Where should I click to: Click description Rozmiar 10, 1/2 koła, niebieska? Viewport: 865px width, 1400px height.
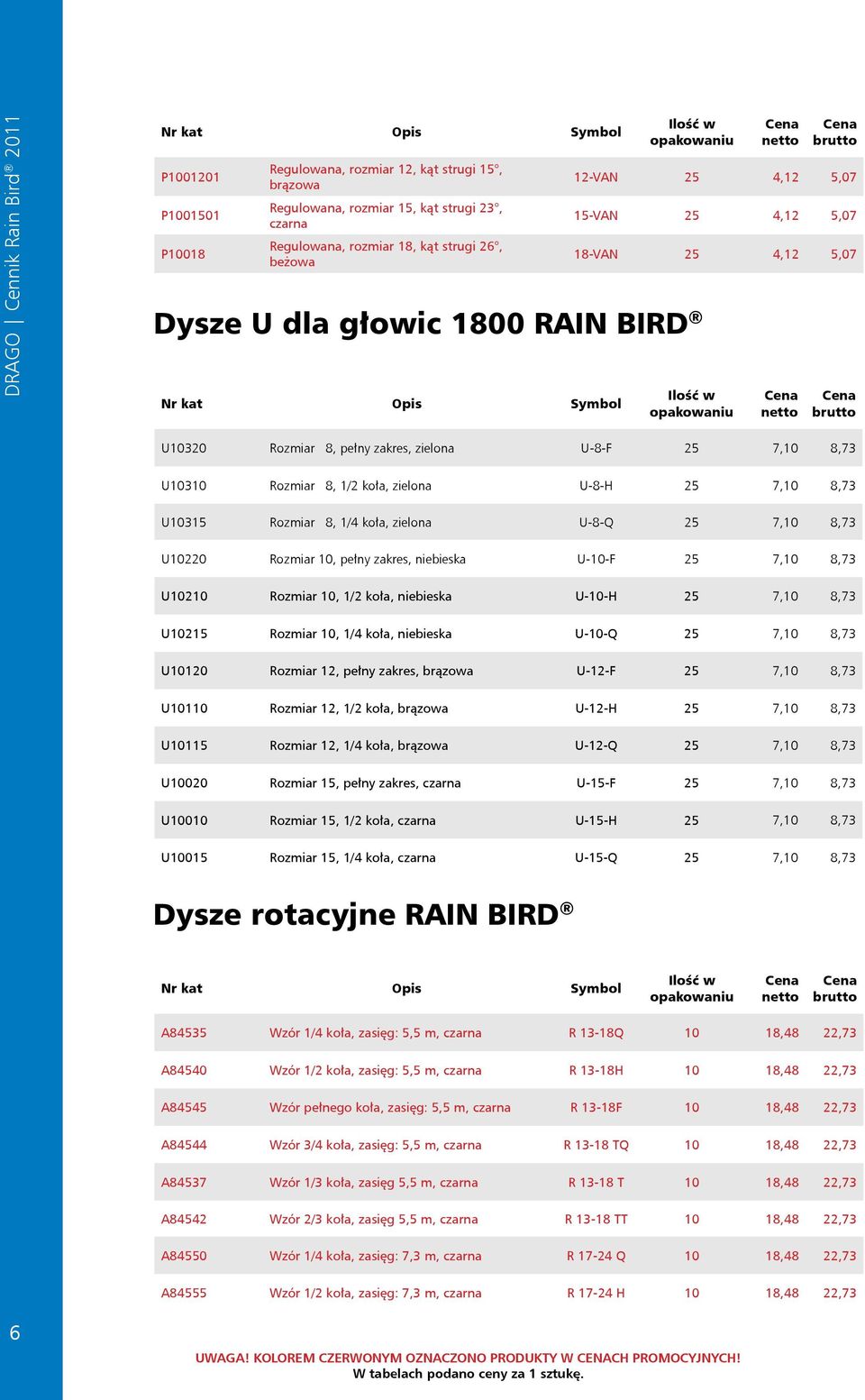[360, 597]
